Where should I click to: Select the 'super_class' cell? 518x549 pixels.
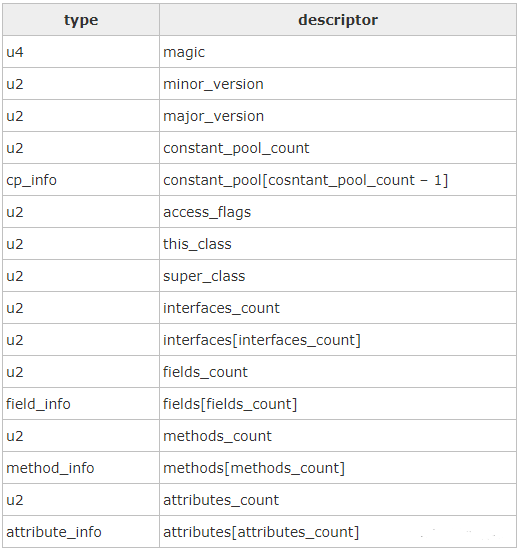[338, 276]
